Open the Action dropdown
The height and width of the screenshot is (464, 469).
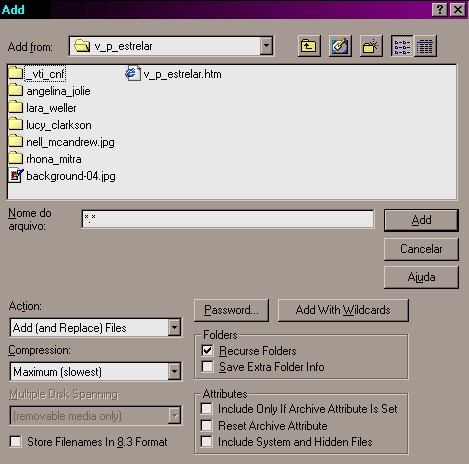[174, 328]
